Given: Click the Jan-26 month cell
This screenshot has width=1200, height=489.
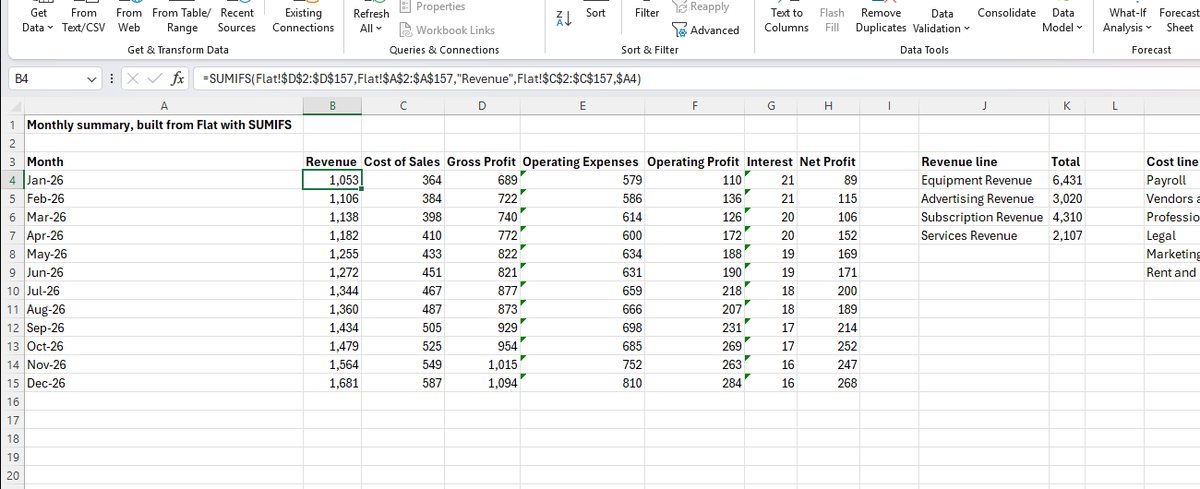Looking at the screenshot, I should (x=162, y=181).
